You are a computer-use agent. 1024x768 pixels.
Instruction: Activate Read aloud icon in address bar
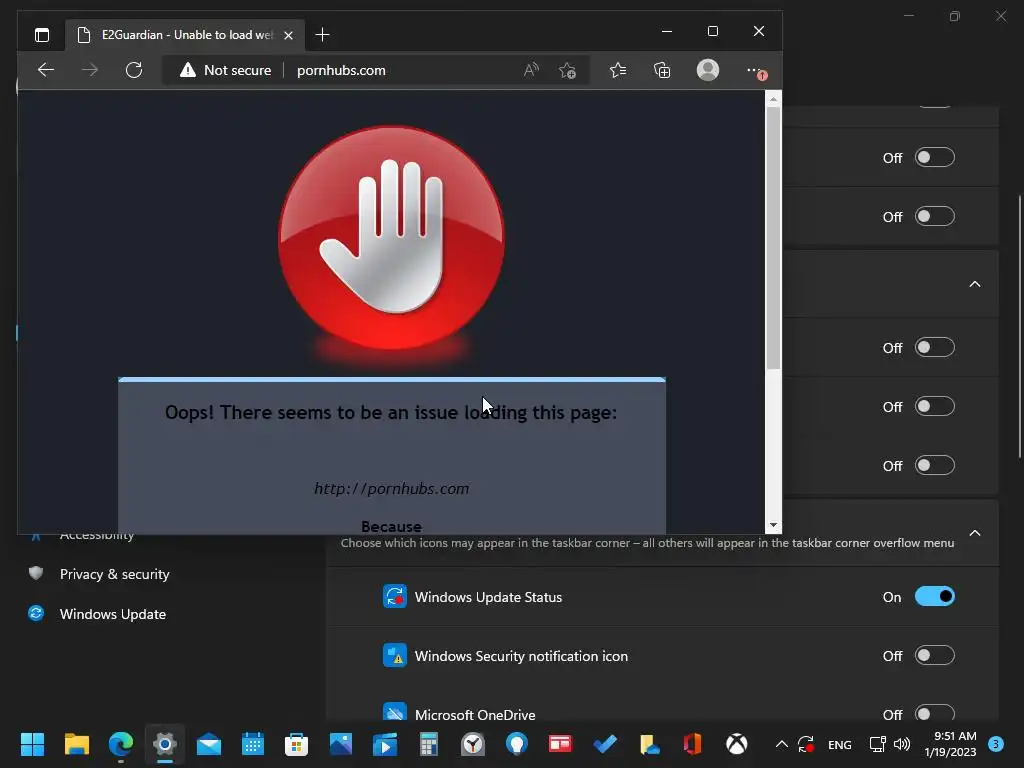(531, 70)
